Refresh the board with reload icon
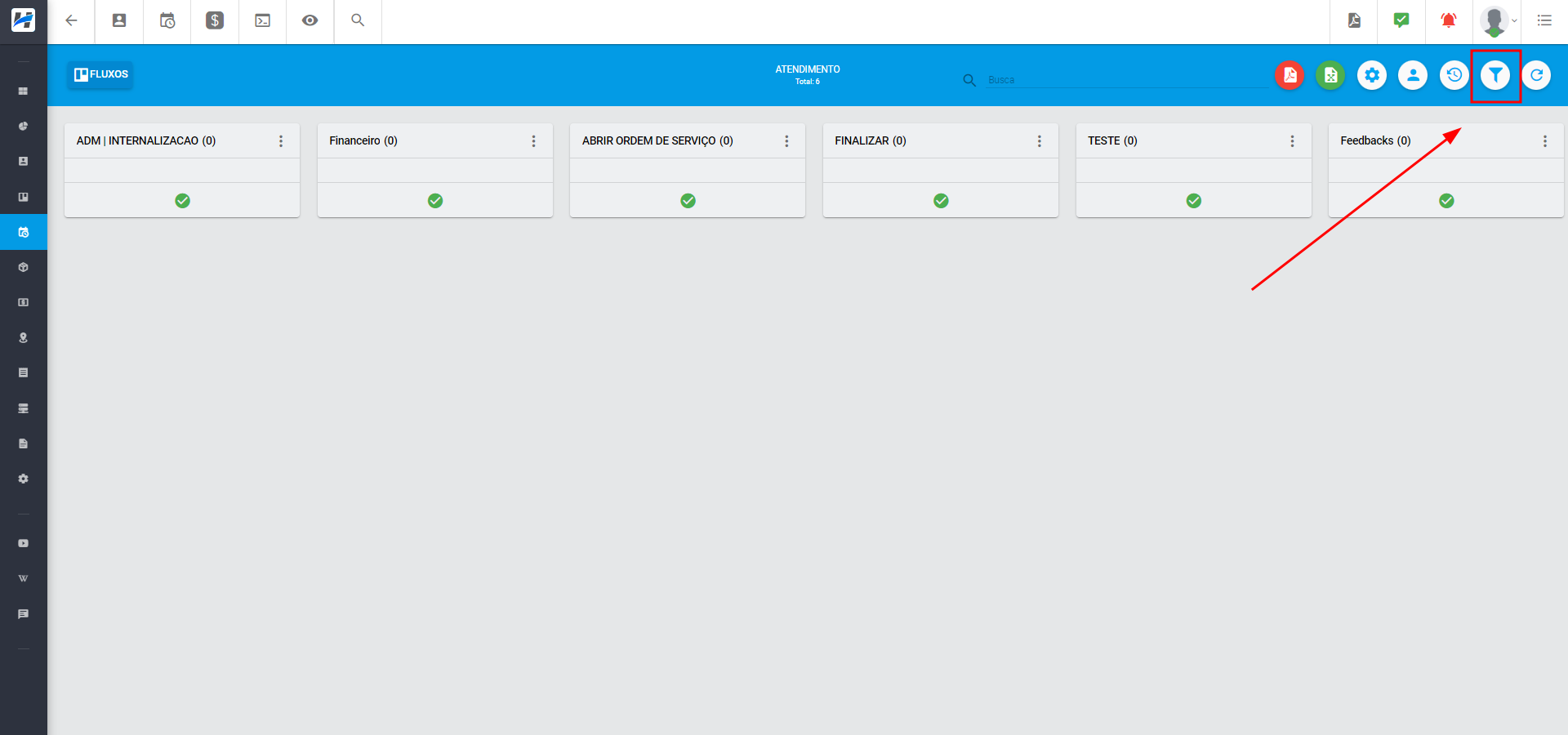Image resolution: width=1568 pixels, height=735 pixels. click(1536, 75)
